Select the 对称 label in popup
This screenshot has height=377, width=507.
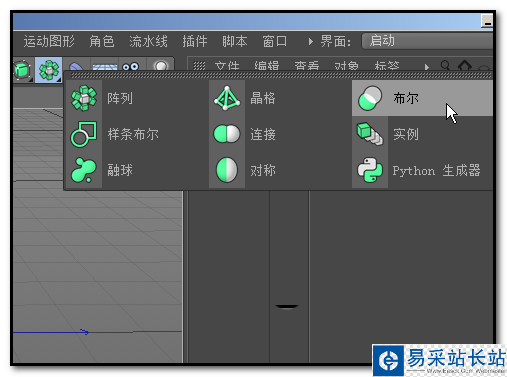(x=263, y=170)
